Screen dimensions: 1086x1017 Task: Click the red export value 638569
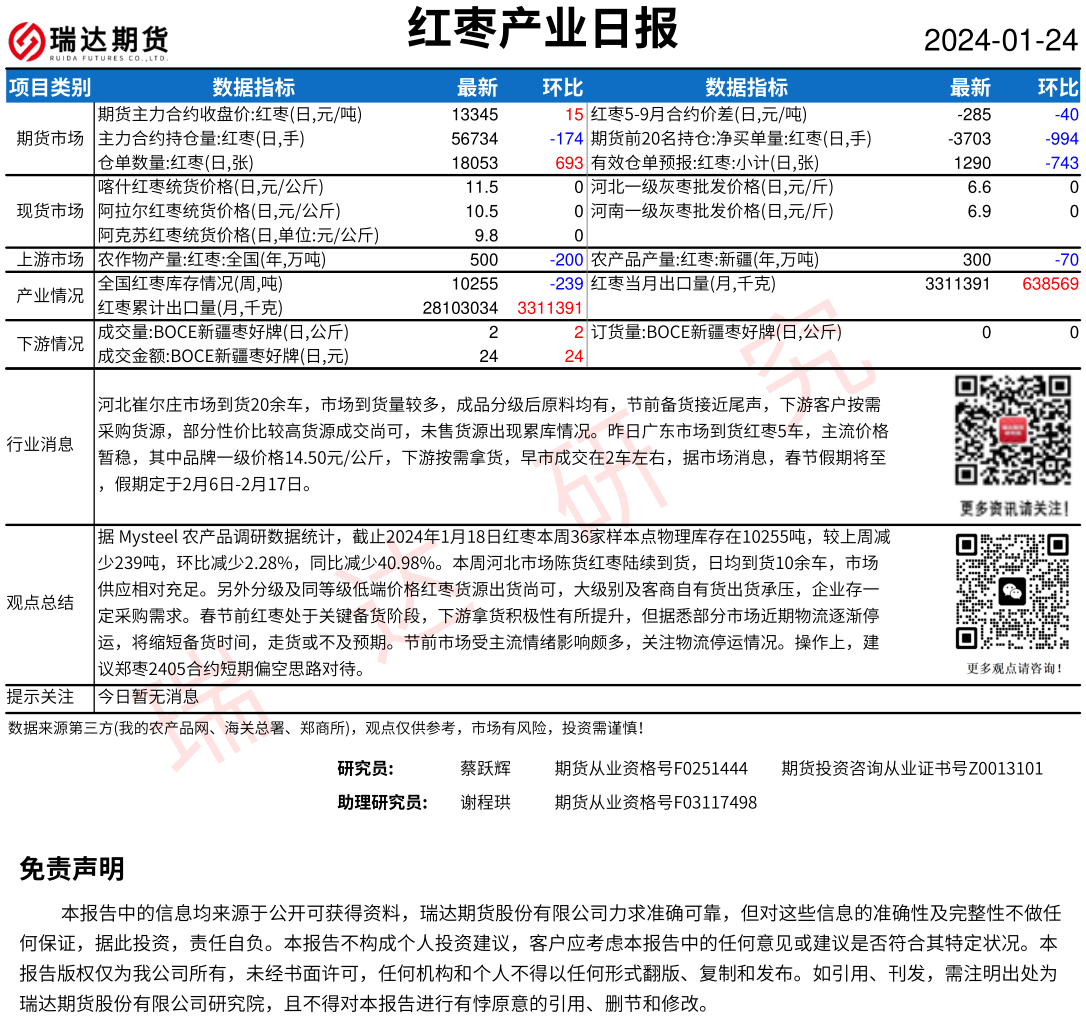1049,284
